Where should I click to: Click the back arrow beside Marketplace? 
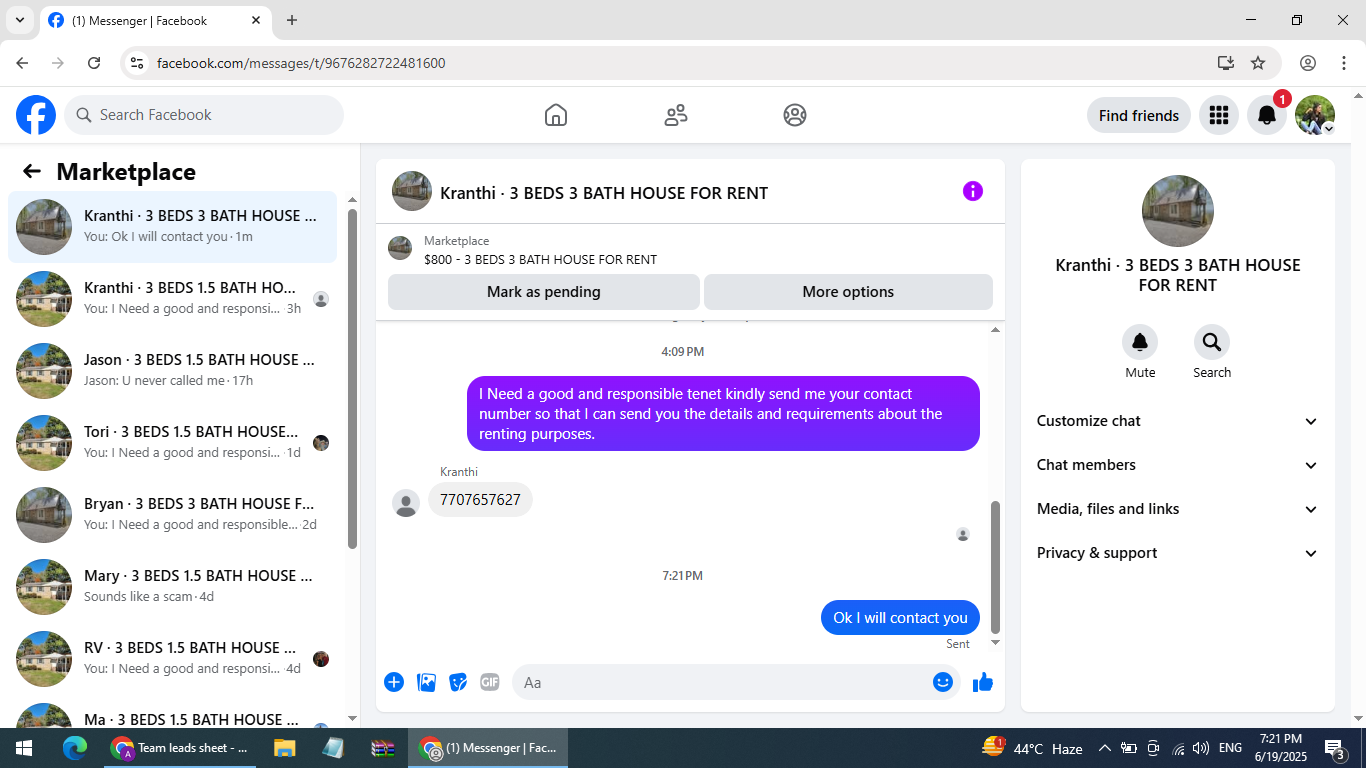[32, 171]
